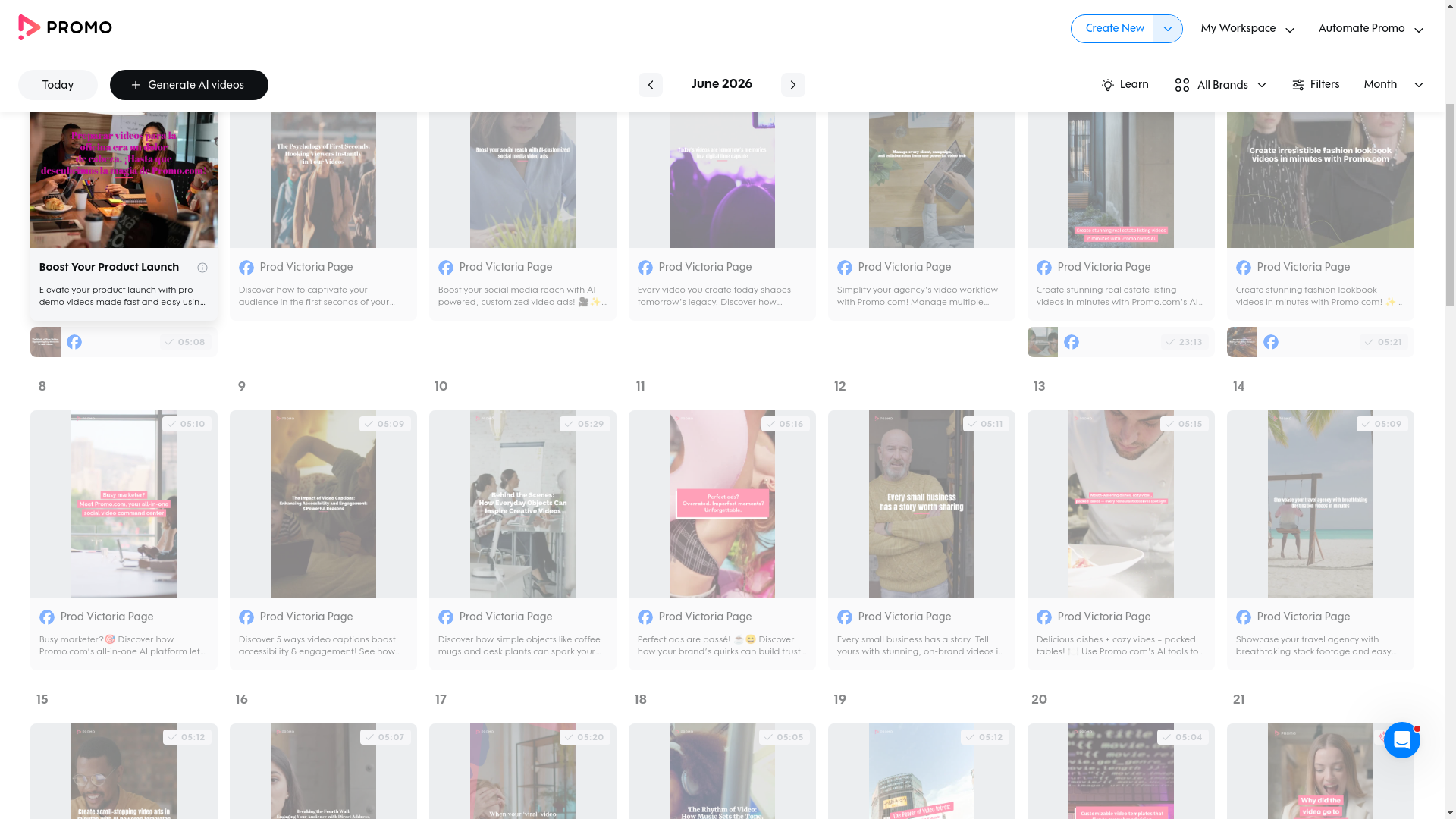The image size is (1456, 819).
Task: Click Facebook icon on simple objects post
Action: coord(446,617)
